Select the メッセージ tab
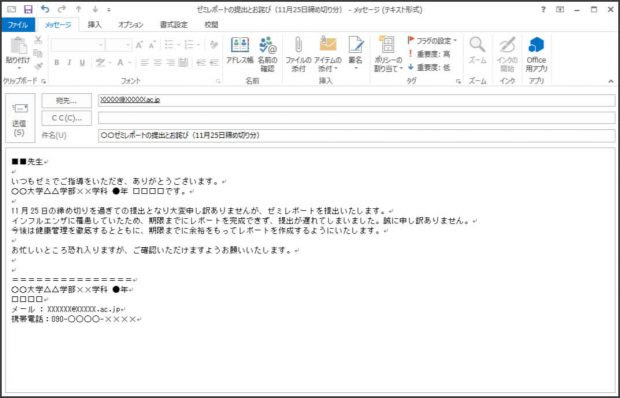The width and height of the screenshot is (620, 398). [x=58, y=25]
